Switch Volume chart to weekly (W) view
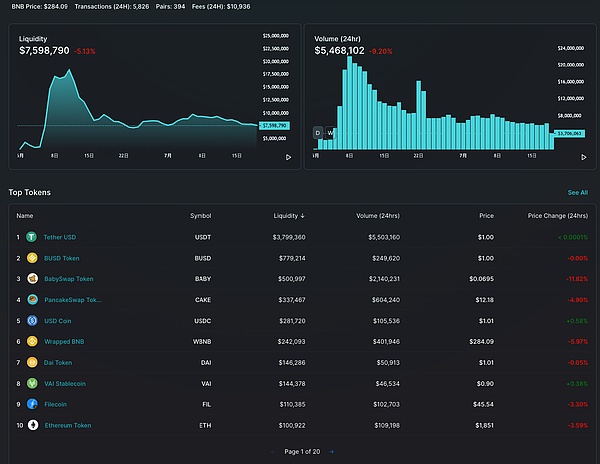Image resolution: width=600 pixels, height=464 pixels. (331, 132)
